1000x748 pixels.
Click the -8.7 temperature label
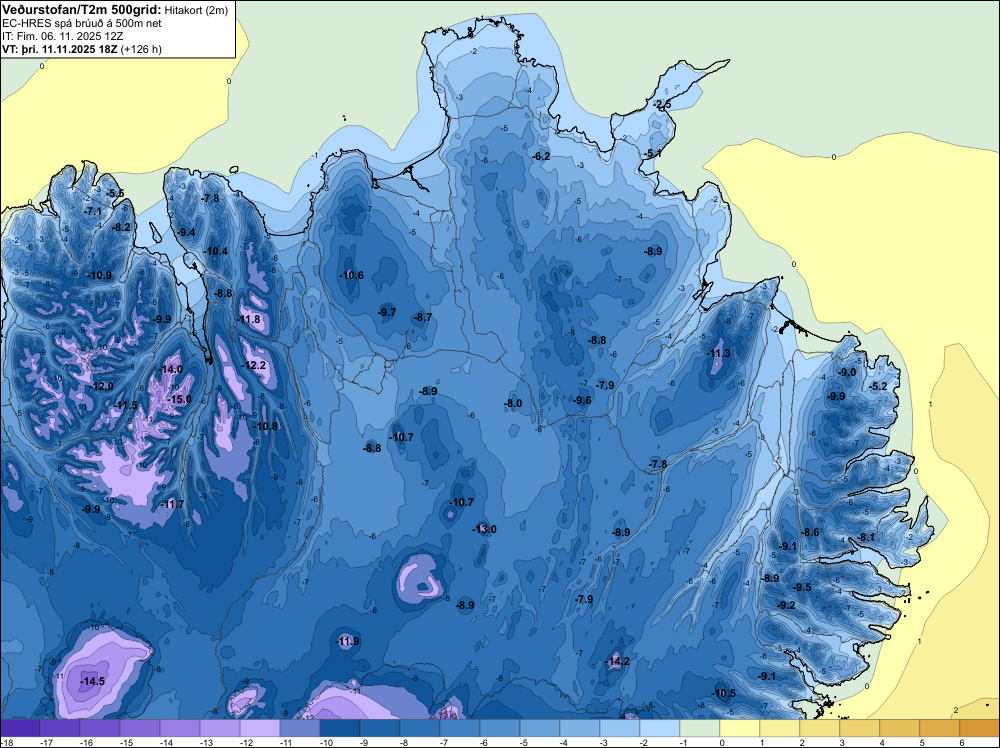(x=423, y=318)
